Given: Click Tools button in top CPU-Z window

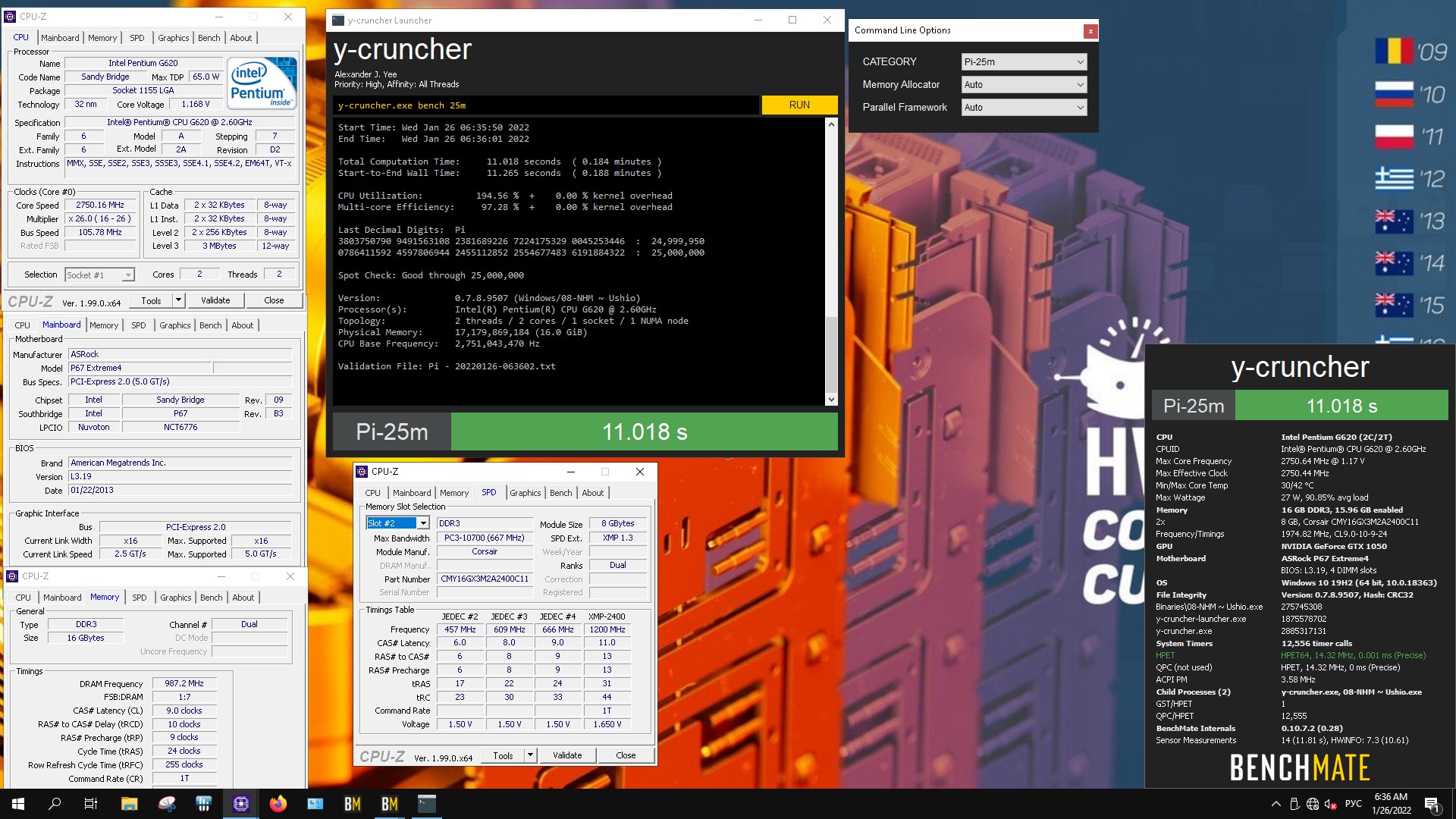Looking at the screenshot, I should 151,300.
